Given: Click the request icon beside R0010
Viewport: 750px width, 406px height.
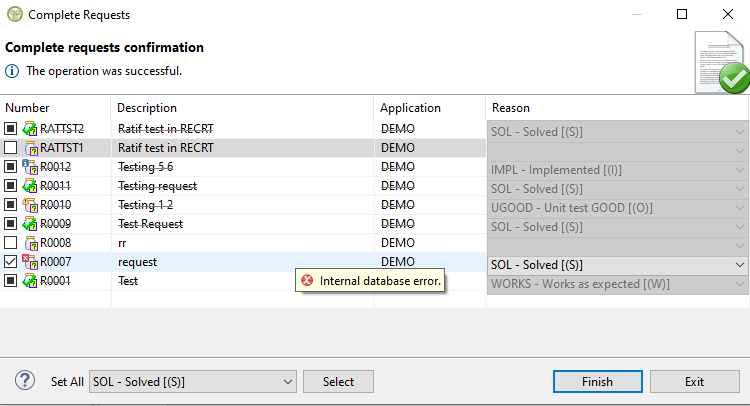Looking at the screenshot, I should pyautogui.click(x=30, y=205).
